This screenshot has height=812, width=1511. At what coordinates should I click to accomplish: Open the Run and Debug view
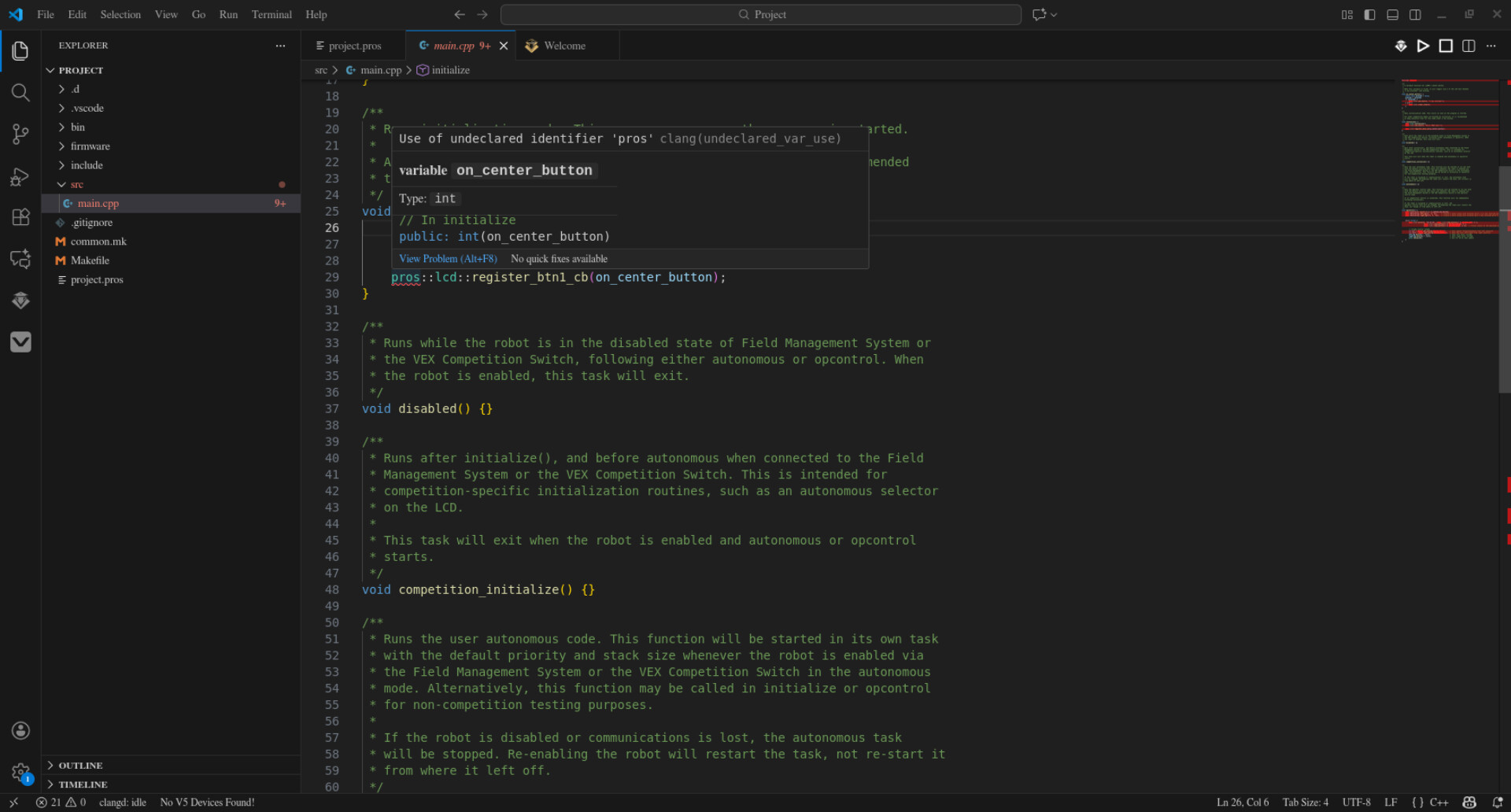point(20,176)
